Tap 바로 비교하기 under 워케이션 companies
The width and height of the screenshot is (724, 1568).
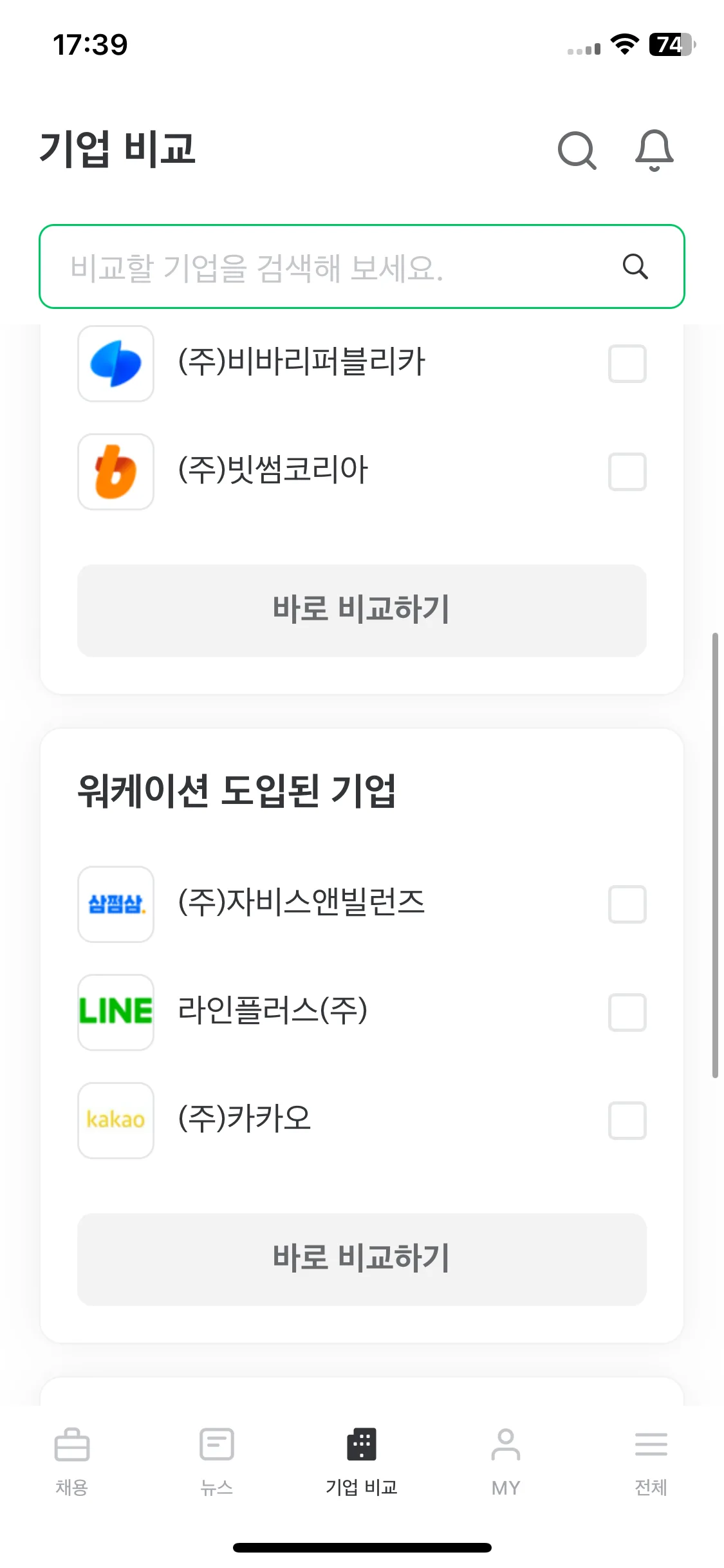click(362, 1260)
